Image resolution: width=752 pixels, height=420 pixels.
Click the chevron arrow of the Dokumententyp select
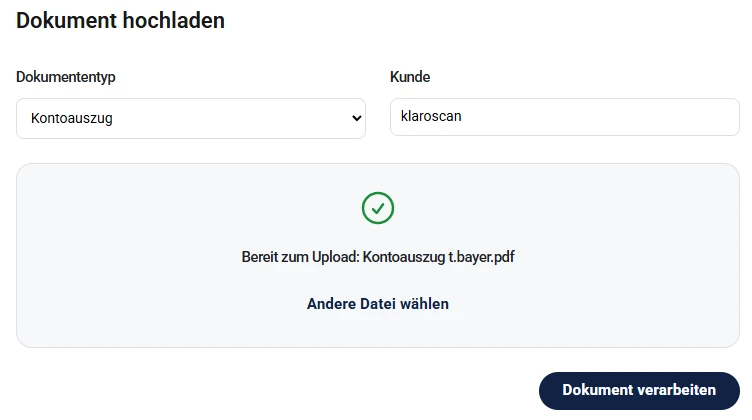tap(356, 118)
